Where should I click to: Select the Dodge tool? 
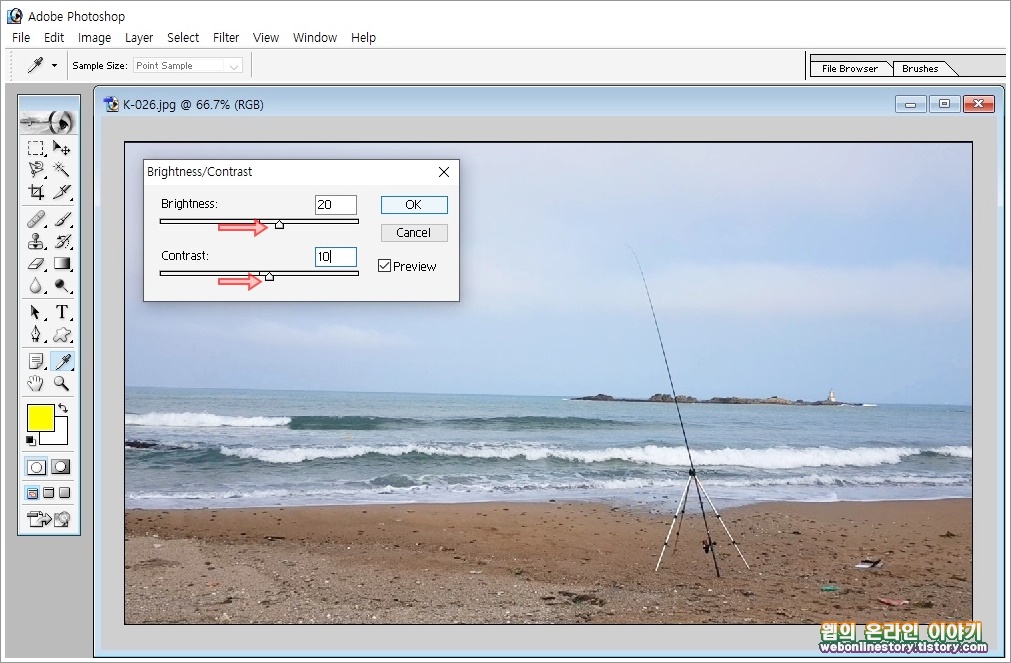(62, 285)
